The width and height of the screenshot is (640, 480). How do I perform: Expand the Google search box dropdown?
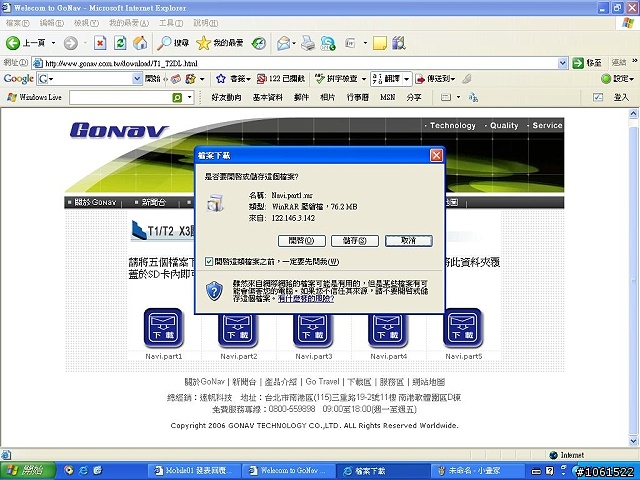(x=137, y=78)
